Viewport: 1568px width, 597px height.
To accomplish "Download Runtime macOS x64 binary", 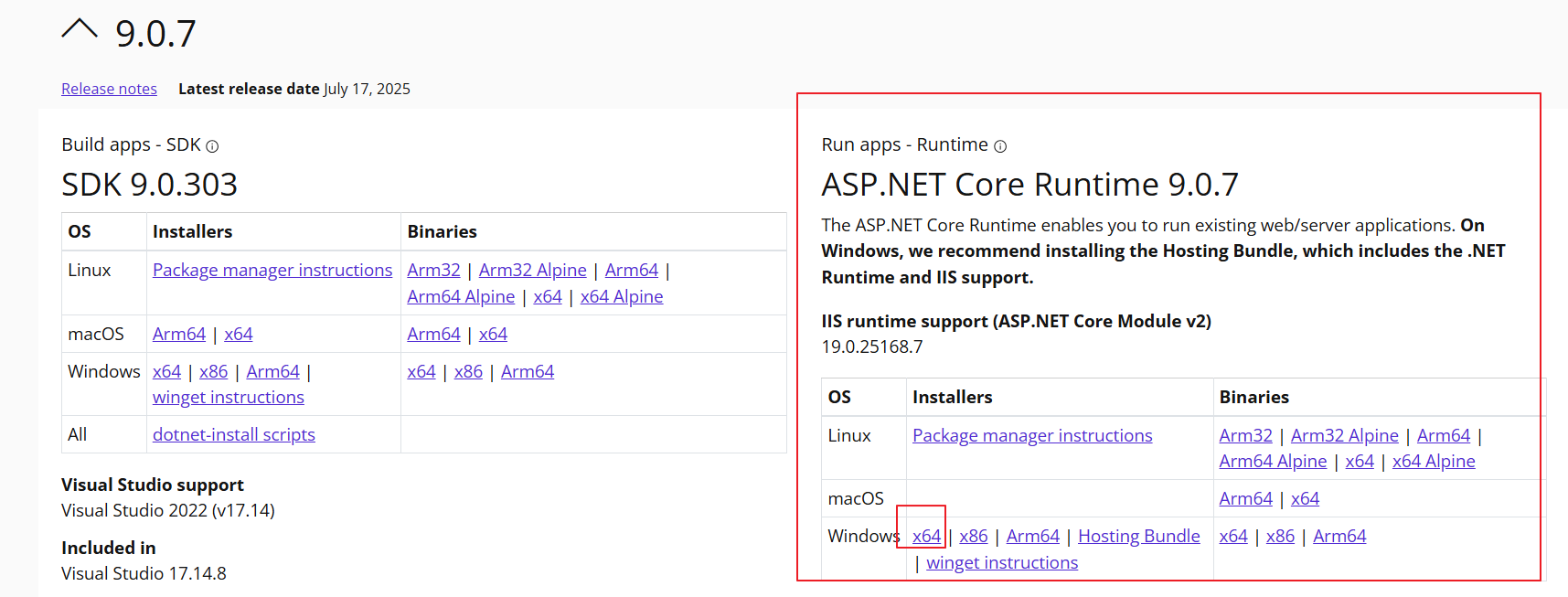I will click(1305, 498).
